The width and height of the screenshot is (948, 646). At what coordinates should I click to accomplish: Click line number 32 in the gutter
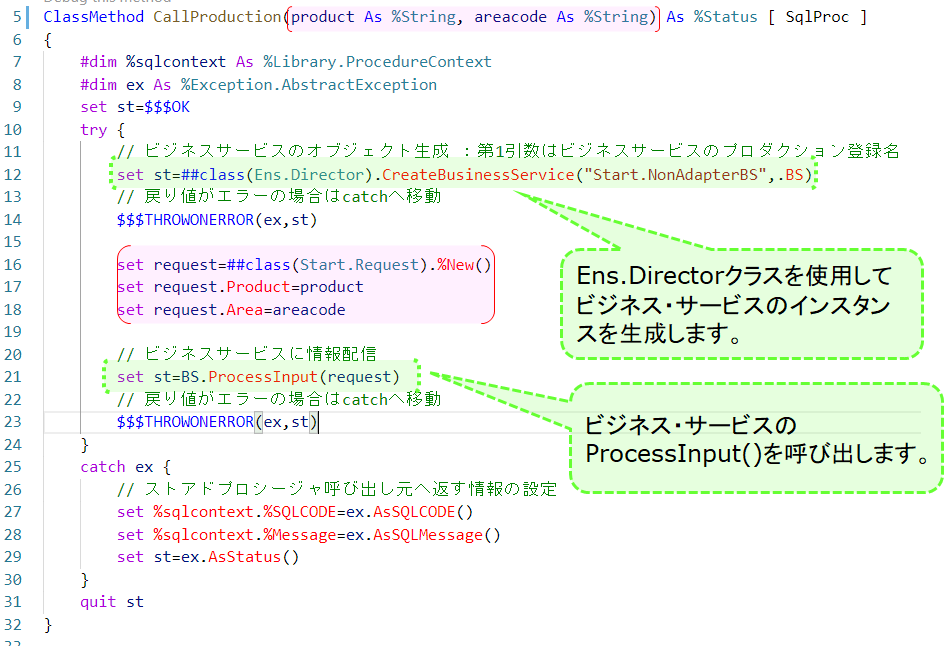click(13, 625)
